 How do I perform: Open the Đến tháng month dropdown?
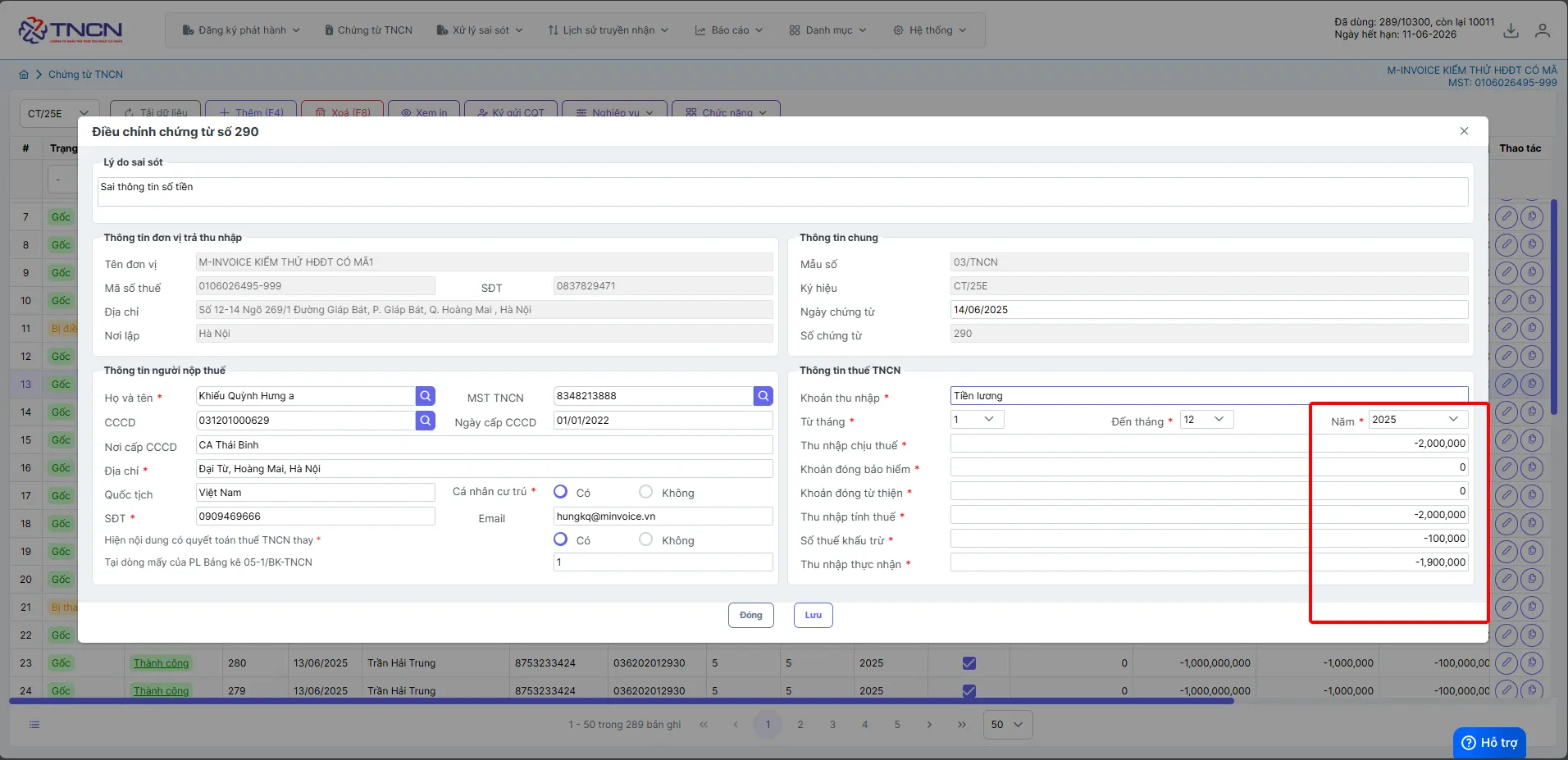click(1207, 420)
